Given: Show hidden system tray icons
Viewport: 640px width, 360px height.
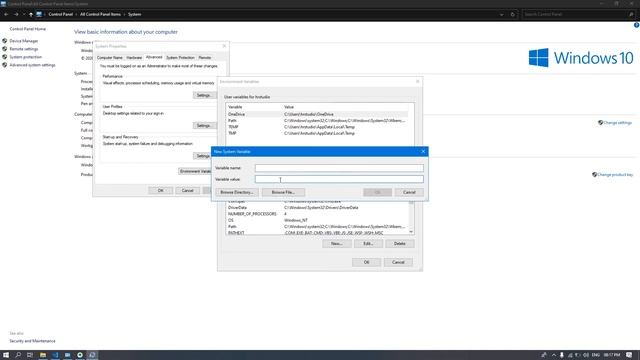Looking at the screenshot, I should [x=554, y=355].
